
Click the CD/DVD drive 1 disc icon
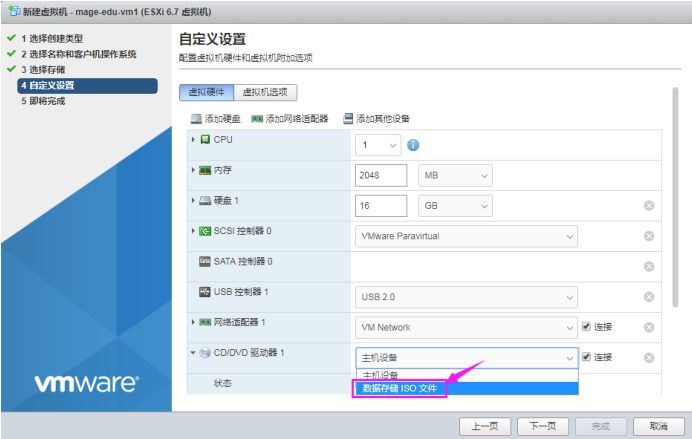(x=205, y=353)
